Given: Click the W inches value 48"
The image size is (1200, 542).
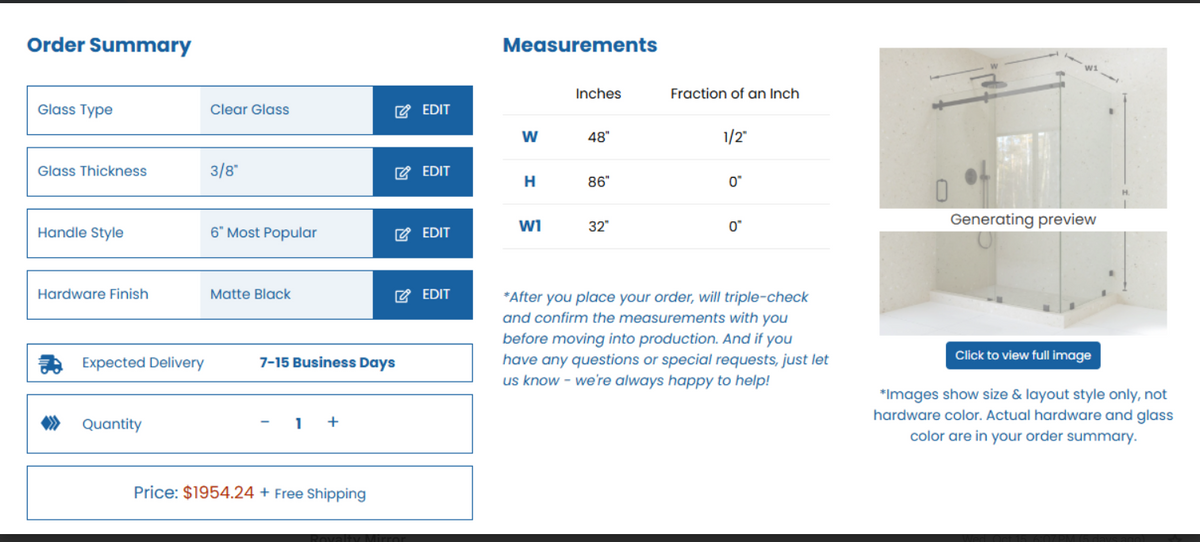Looking at the screenshot, I should (598, 137).
